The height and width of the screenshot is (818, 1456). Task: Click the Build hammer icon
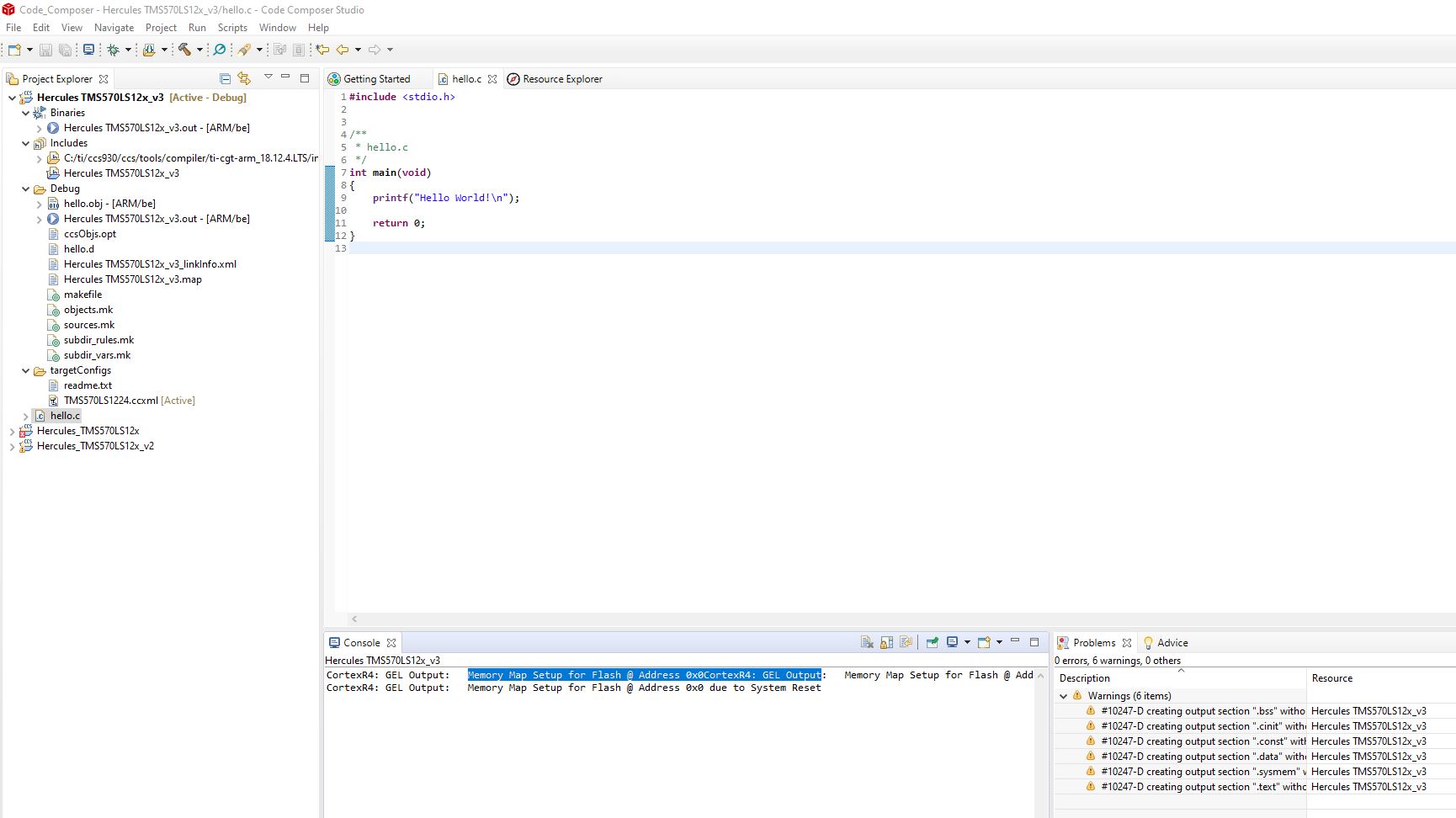(184, 50)
